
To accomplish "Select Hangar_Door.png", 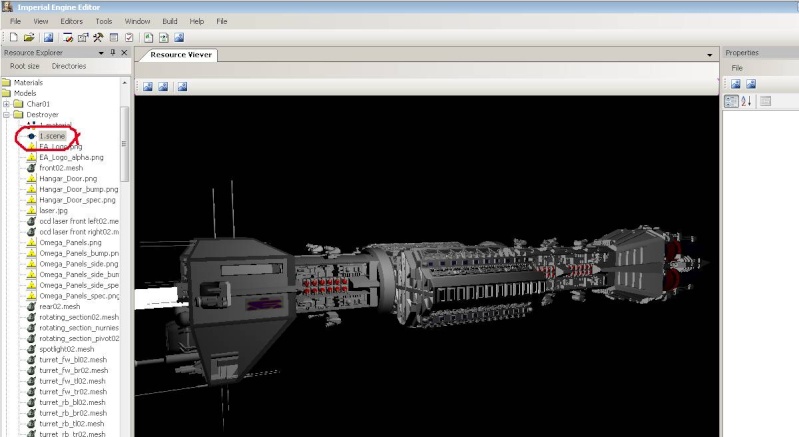I will point(68,179).
